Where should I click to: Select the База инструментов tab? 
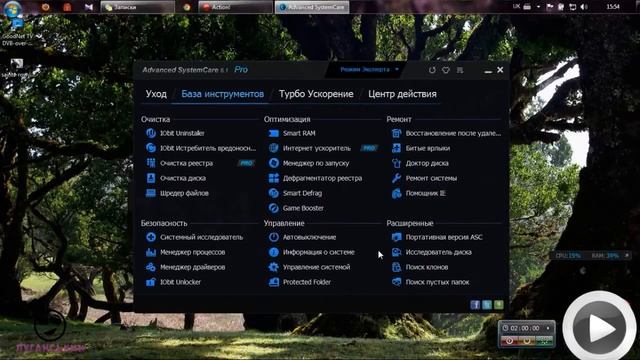coord(222,94)
